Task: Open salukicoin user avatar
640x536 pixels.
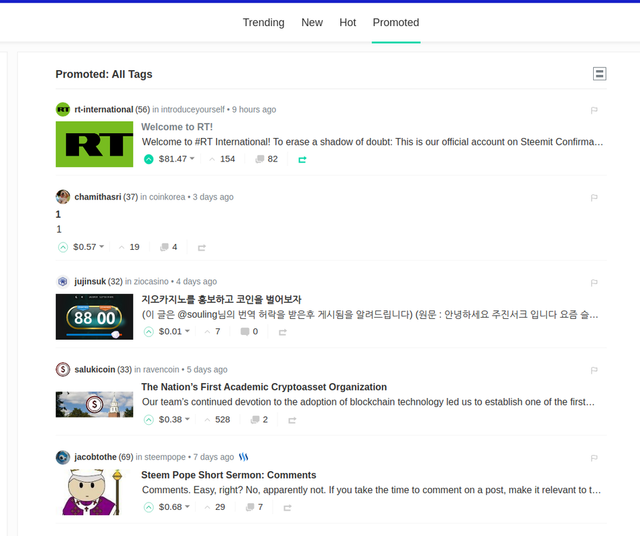Action: 63,369
